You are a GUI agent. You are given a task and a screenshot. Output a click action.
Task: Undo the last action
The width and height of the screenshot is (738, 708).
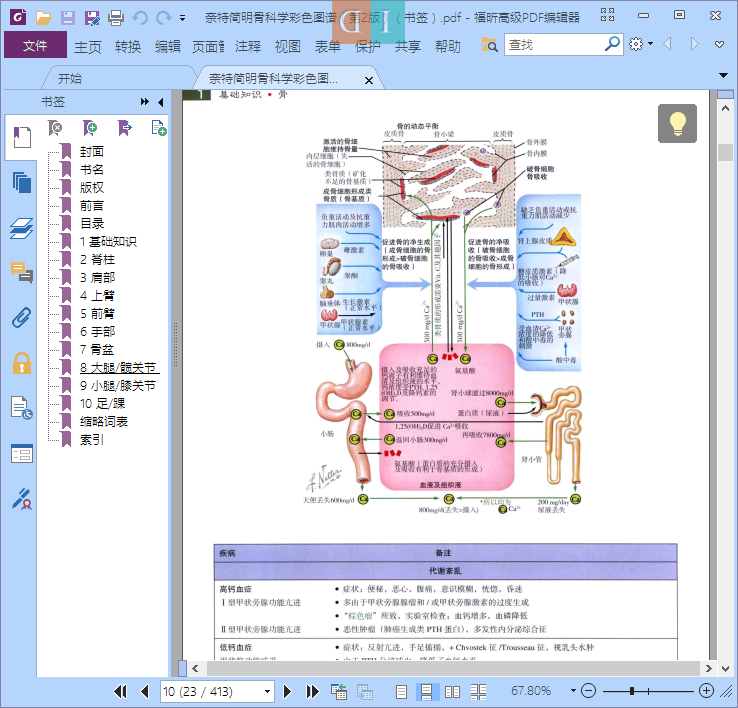click(x=140, y=18)
